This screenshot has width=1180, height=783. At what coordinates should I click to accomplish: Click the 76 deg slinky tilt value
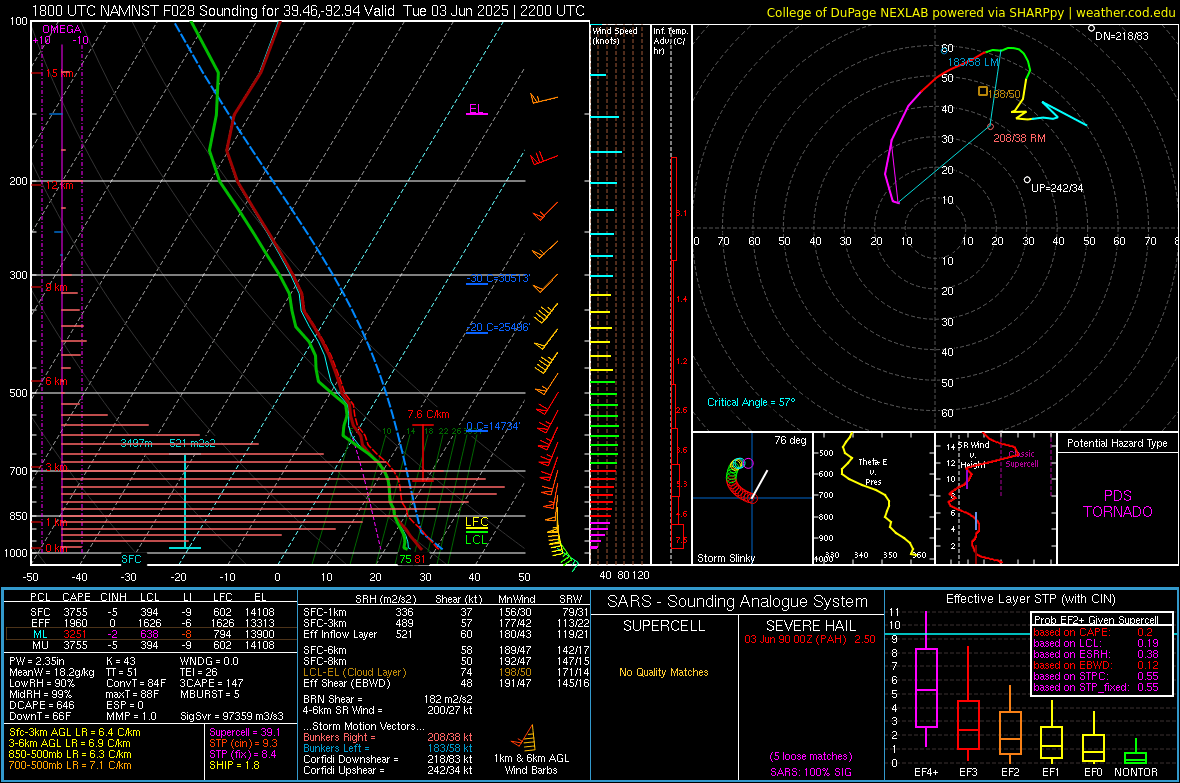(x=790, y=440)
